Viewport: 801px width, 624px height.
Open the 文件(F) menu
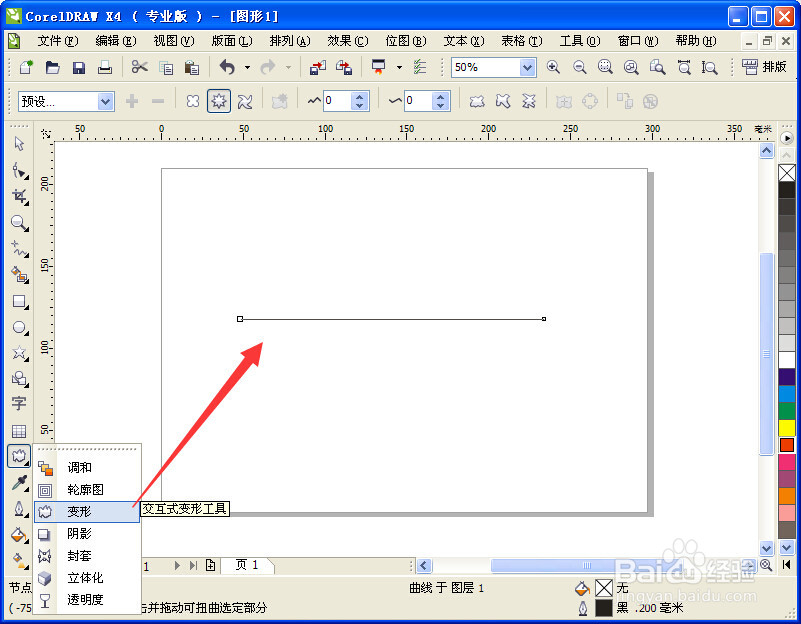point(58,40)
